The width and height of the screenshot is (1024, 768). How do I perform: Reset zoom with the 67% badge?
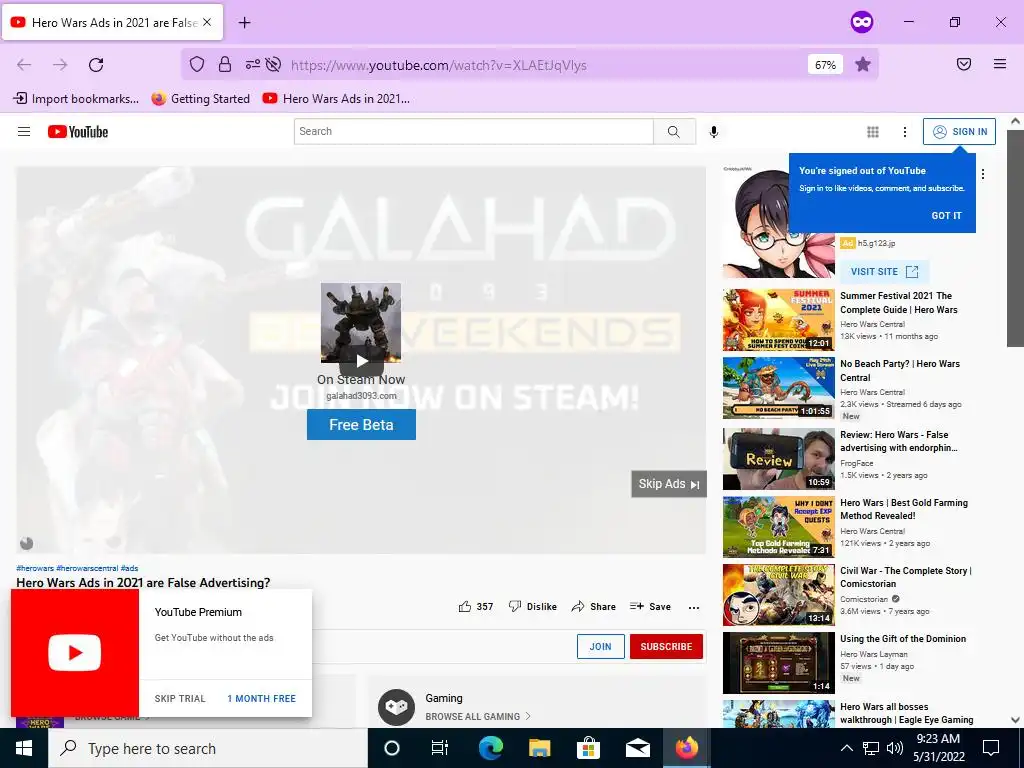click(825, 65)
